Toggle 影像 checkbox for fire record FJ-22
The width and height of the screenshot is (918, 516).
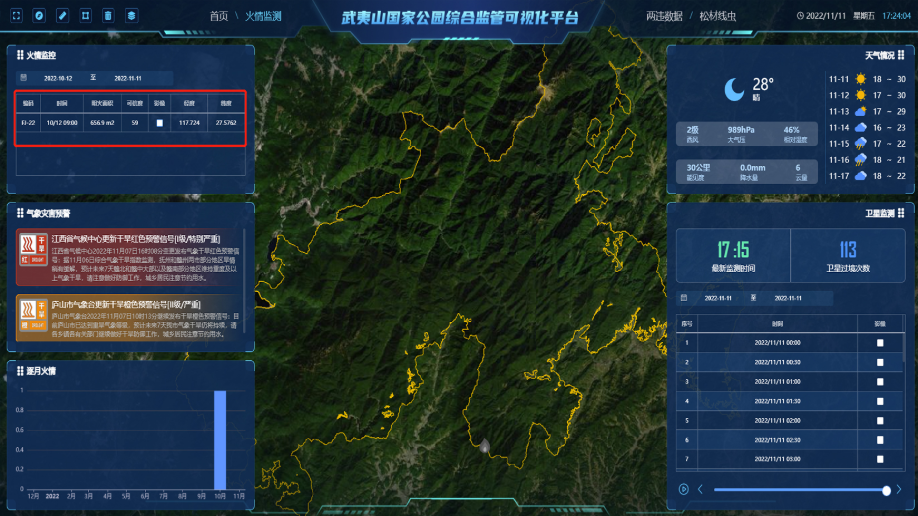pos(158,123)
